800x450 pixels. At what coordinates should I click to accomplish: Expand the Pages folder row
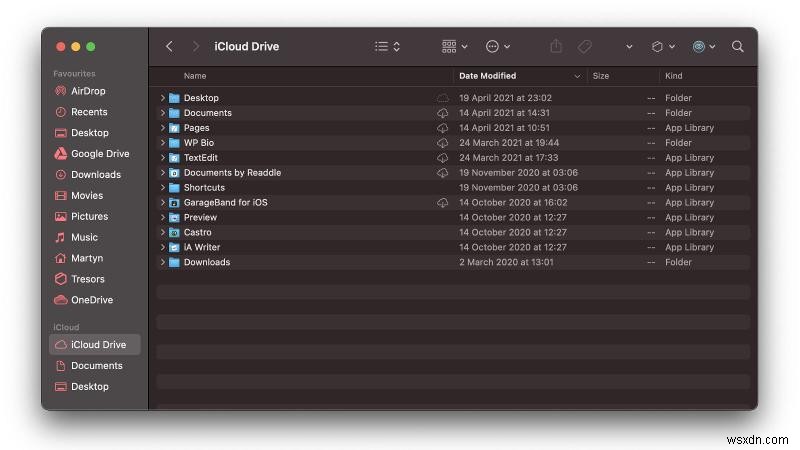click(x=163, y=128)
